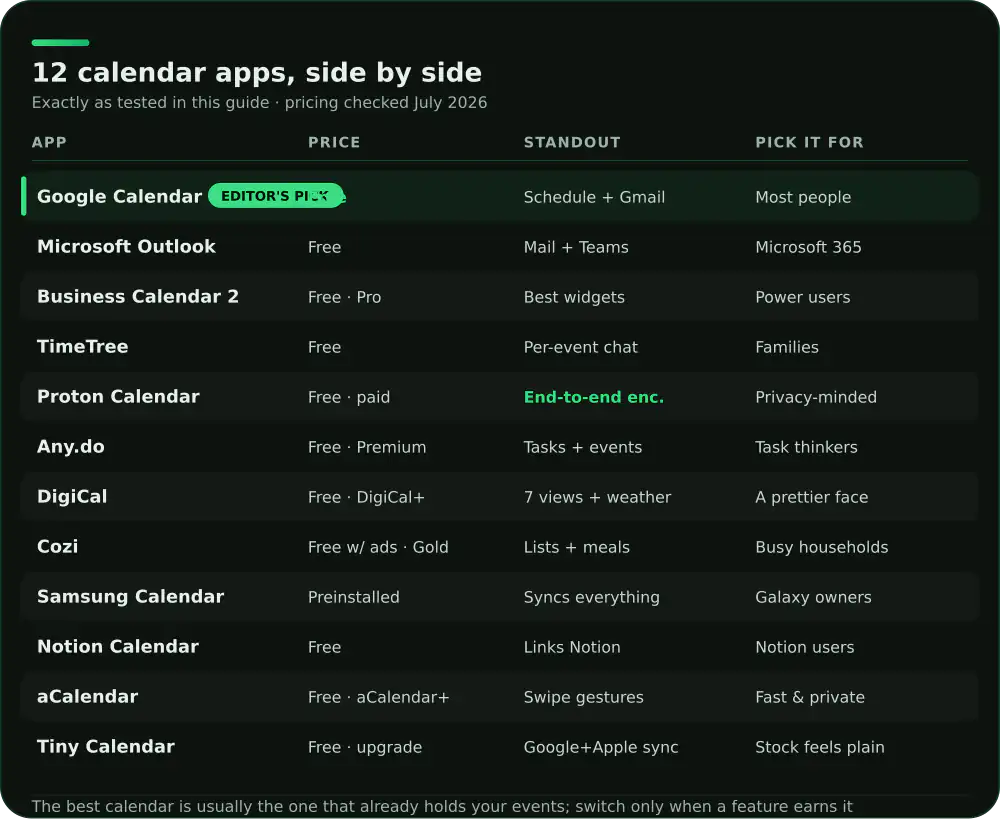Screen dimensions: 1000x819
Task: Select the STANDOUT column header
Action: [x=572, y=142]
